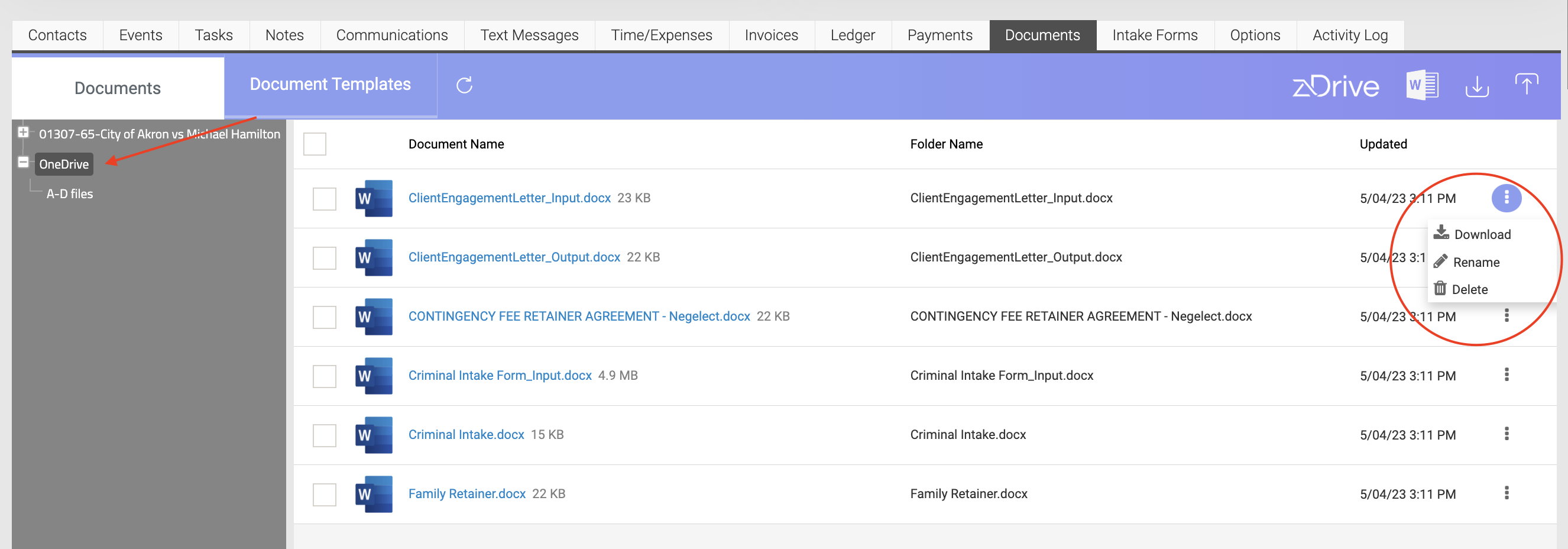Click Word icon for Family Retainer.docx
Screen dimensions: 1568x549
click(x=374, y=493)
